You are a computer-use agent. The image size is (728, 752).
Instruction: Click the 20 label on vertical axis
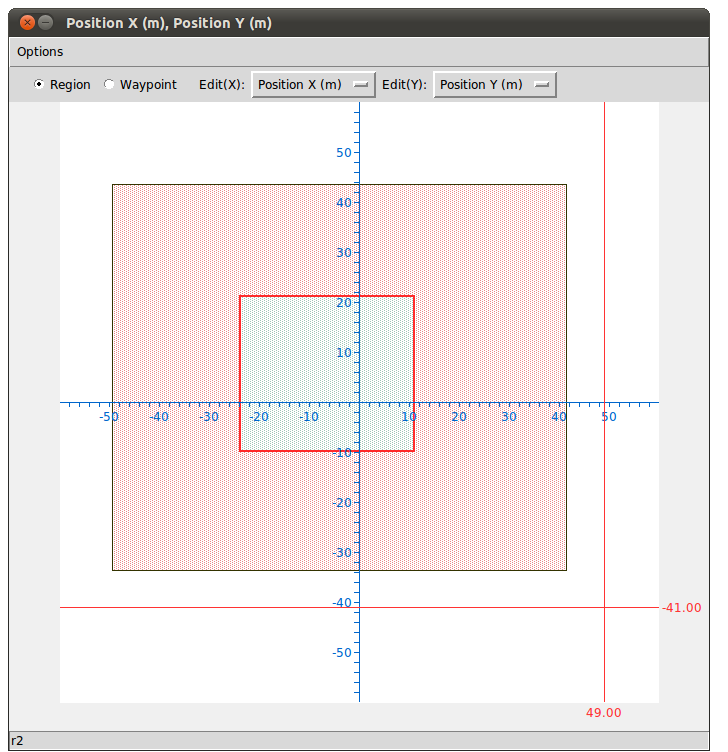pyautogui.click(x=344, y=303)
